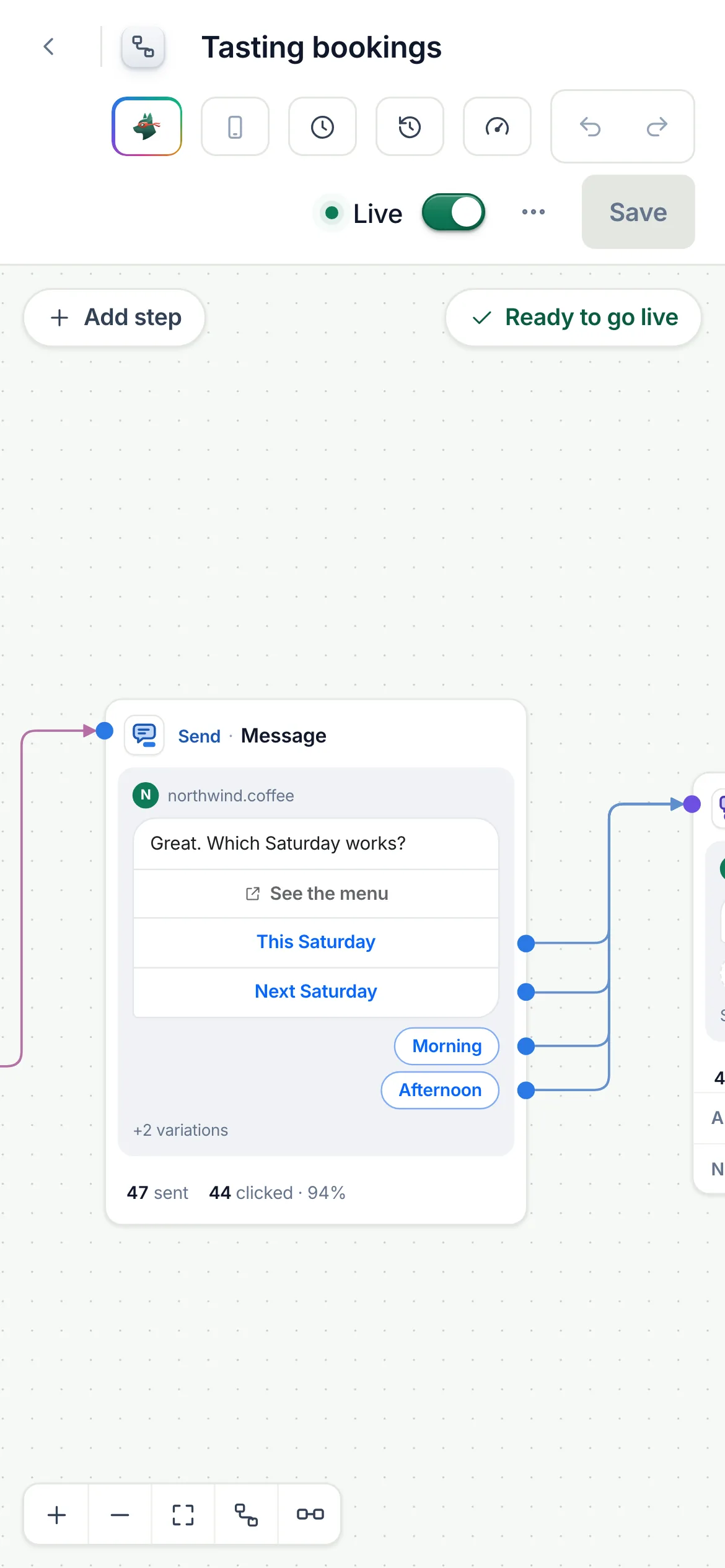Click the Save button
Screen dimensions: 725x1568
(x=638, y=212)
